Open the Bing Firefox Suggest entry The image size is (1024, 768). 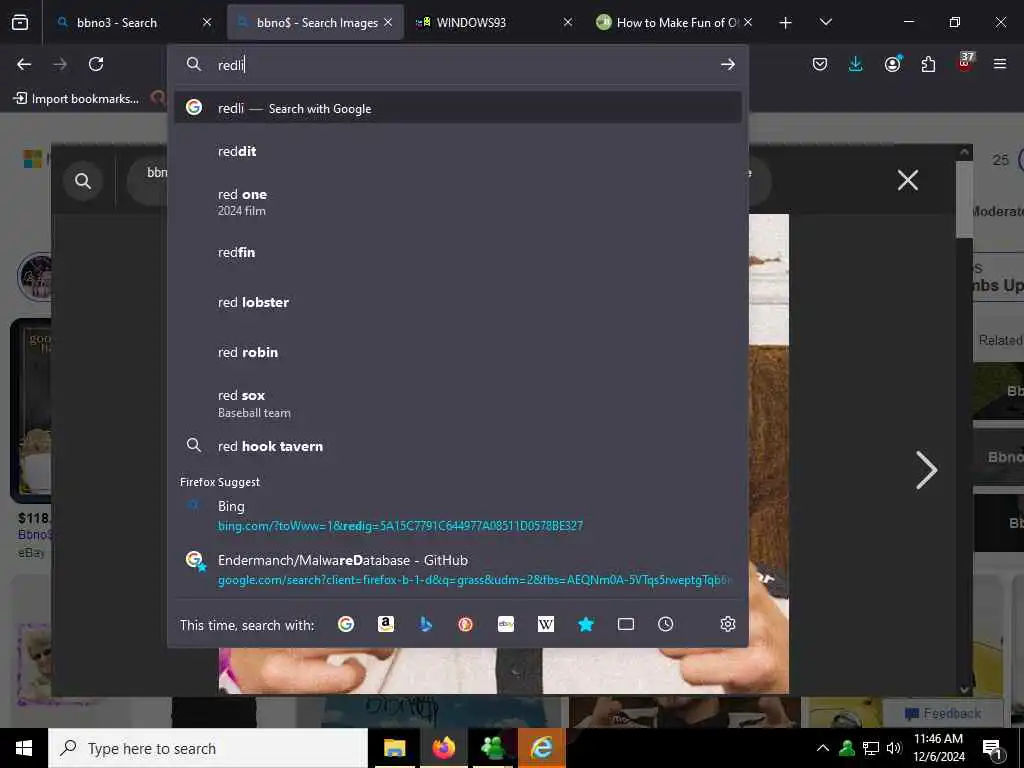pos(458,515)
